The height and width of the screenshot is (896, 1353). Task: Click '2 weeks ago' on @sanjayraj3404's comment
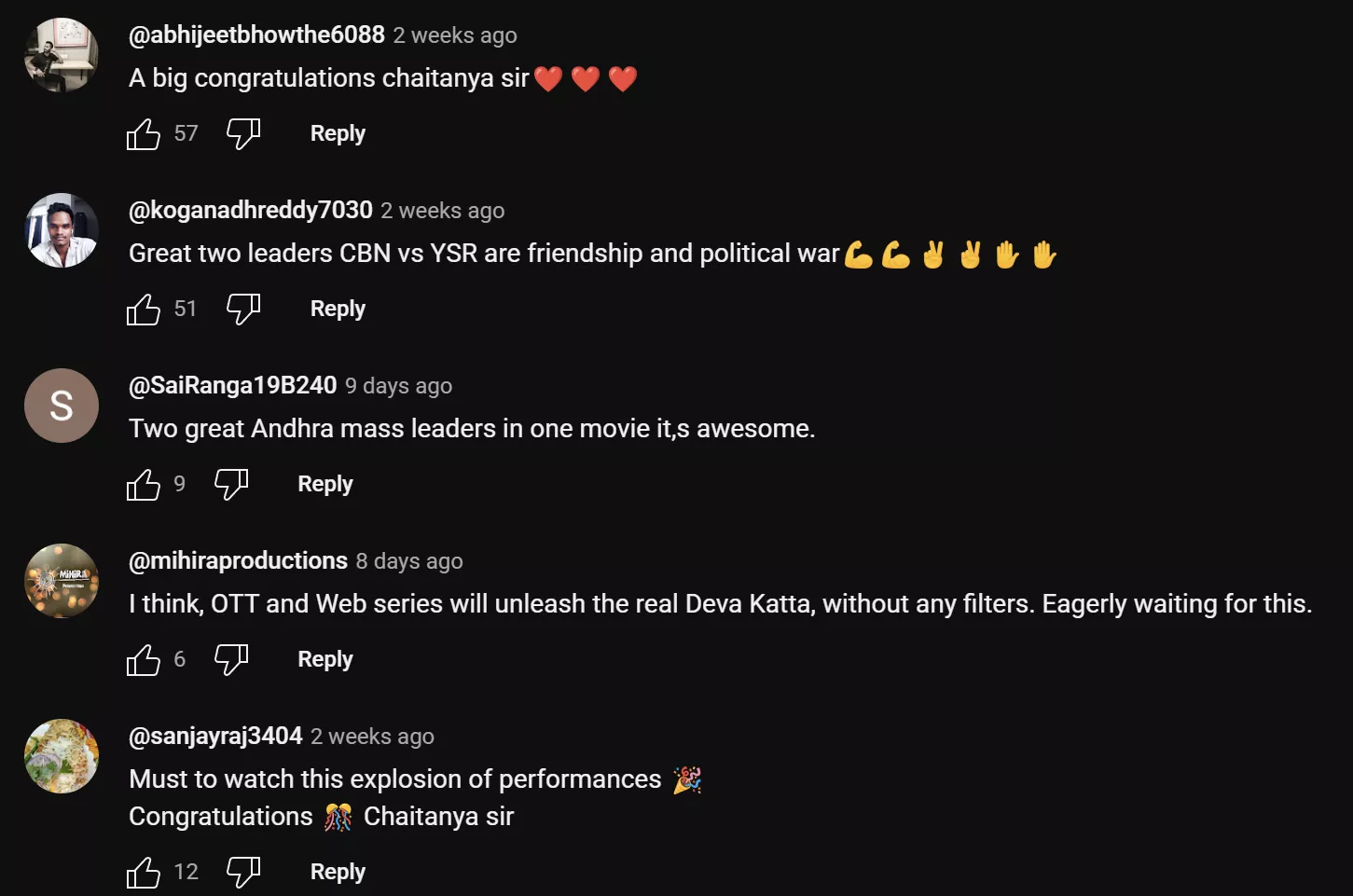371,736
